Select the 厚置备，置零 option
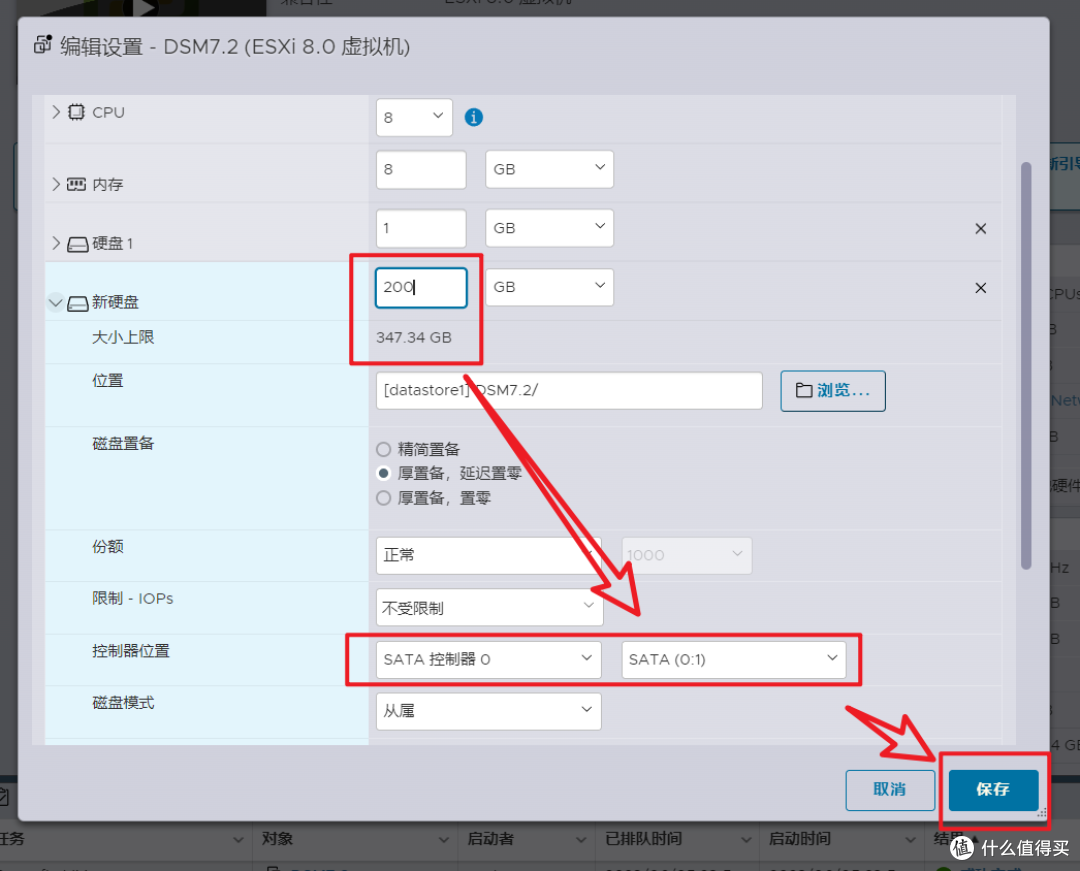The width and height of the screenshot is (1080, 871). (x=382, y=497)
